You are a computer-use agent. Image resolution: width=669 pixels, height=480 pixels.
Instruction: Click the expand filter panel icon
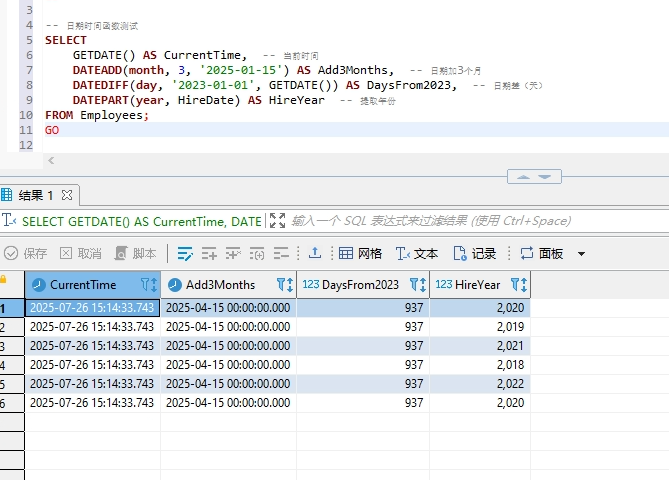tap(277, 221)
